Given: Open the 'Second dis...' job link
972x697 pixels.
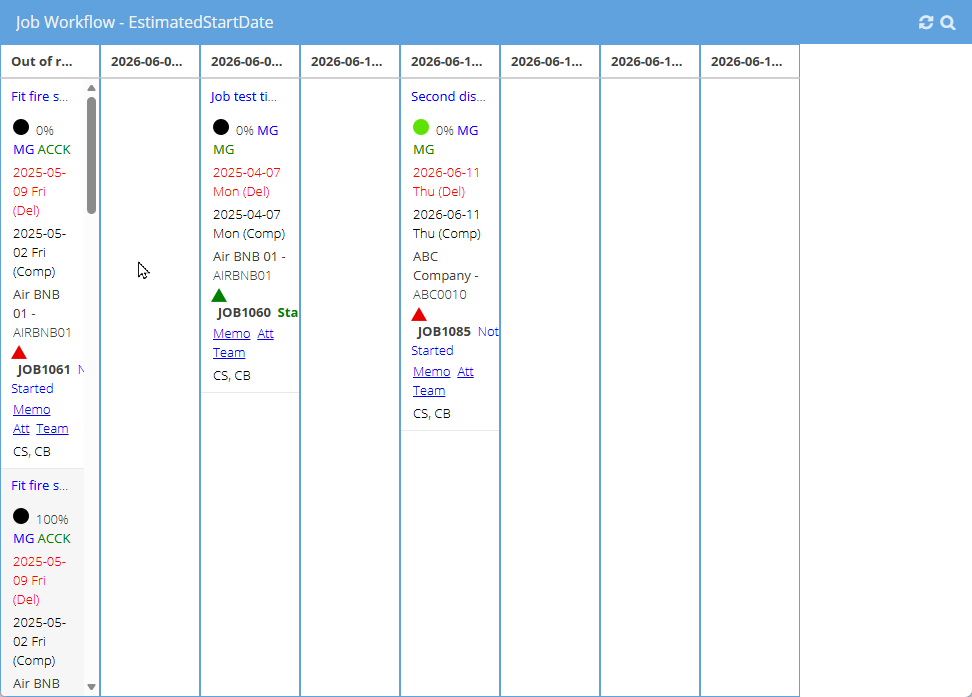Looking at the screenshot, I should (448, 97).
